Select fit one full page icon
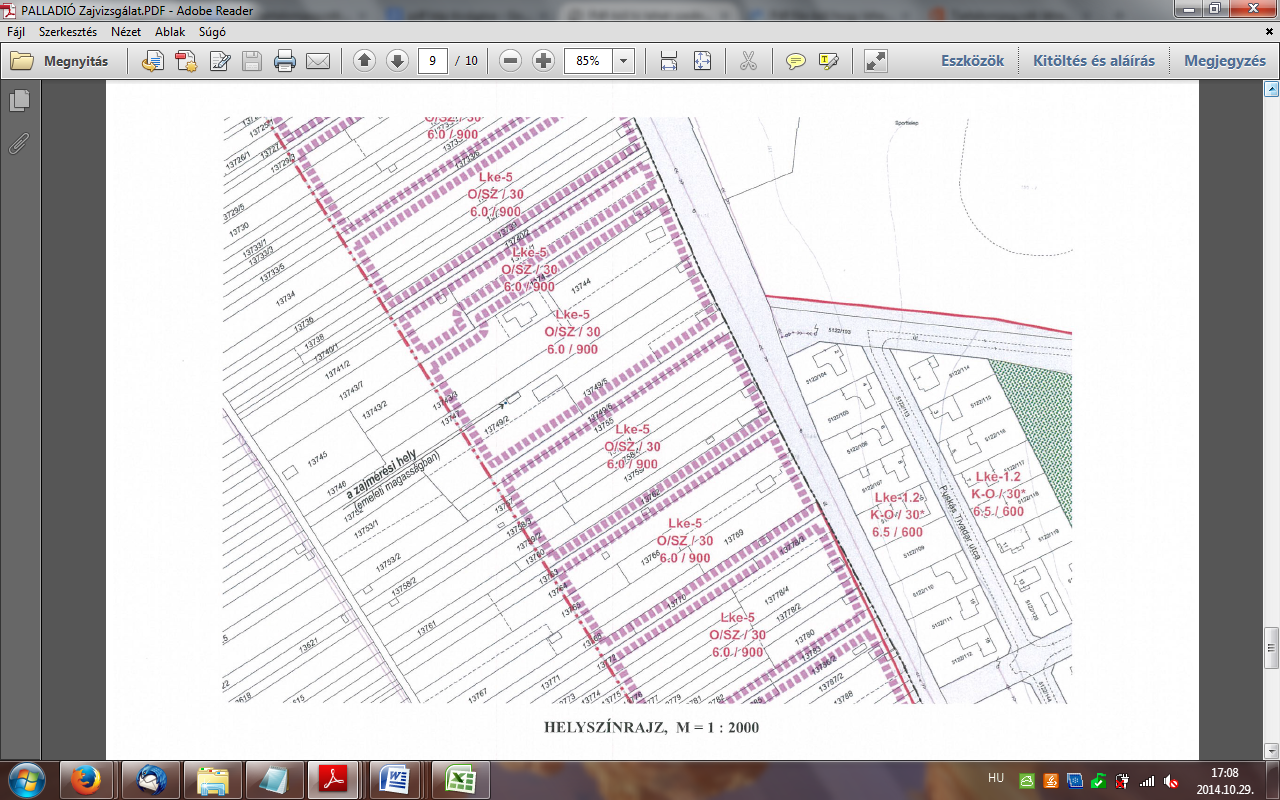1280x800 pixels. pos(702,61)
